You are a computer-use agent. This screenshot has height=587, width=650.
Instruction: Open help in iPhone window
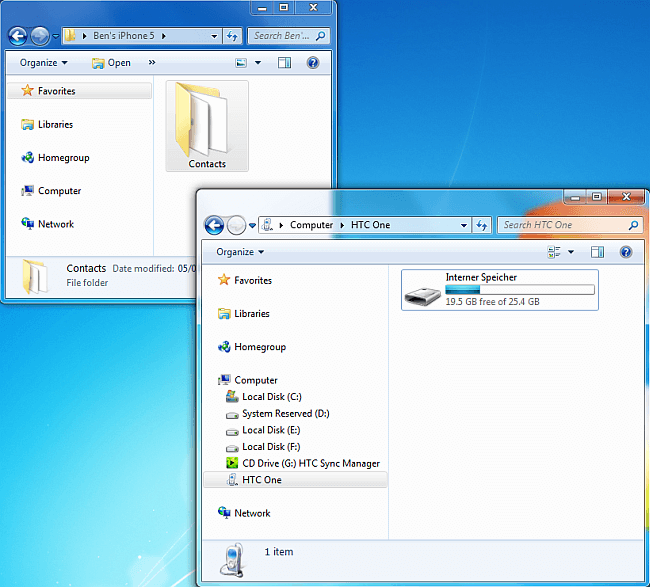tap(313, 63)
